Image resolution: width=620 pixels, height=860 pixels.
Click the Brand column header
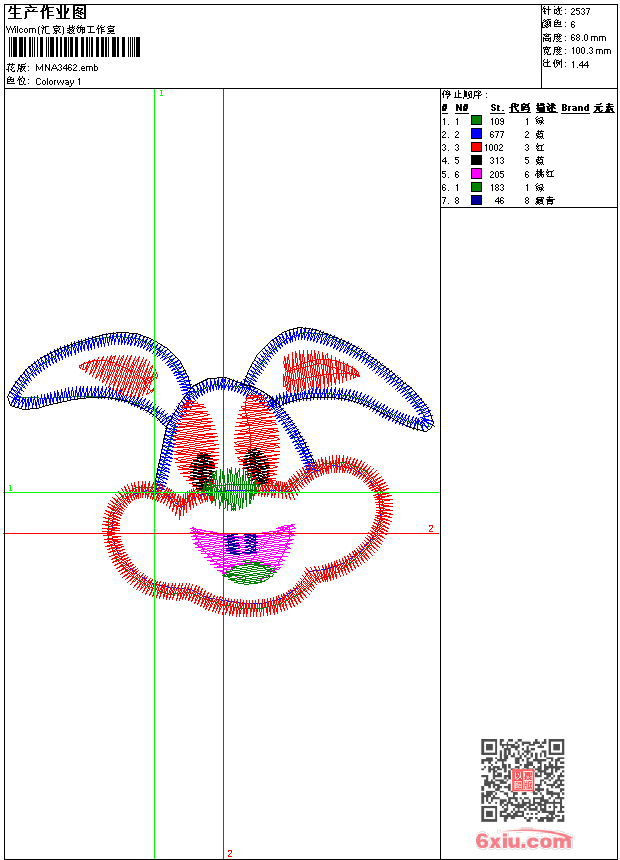575,108
